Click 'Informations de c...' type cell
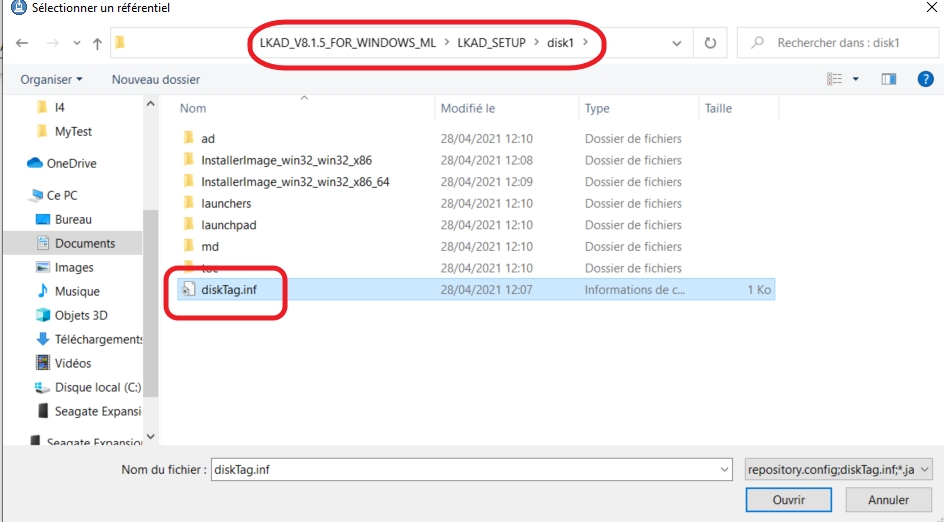The width and height of the screenshot is (944, 522). pos(635,290)
